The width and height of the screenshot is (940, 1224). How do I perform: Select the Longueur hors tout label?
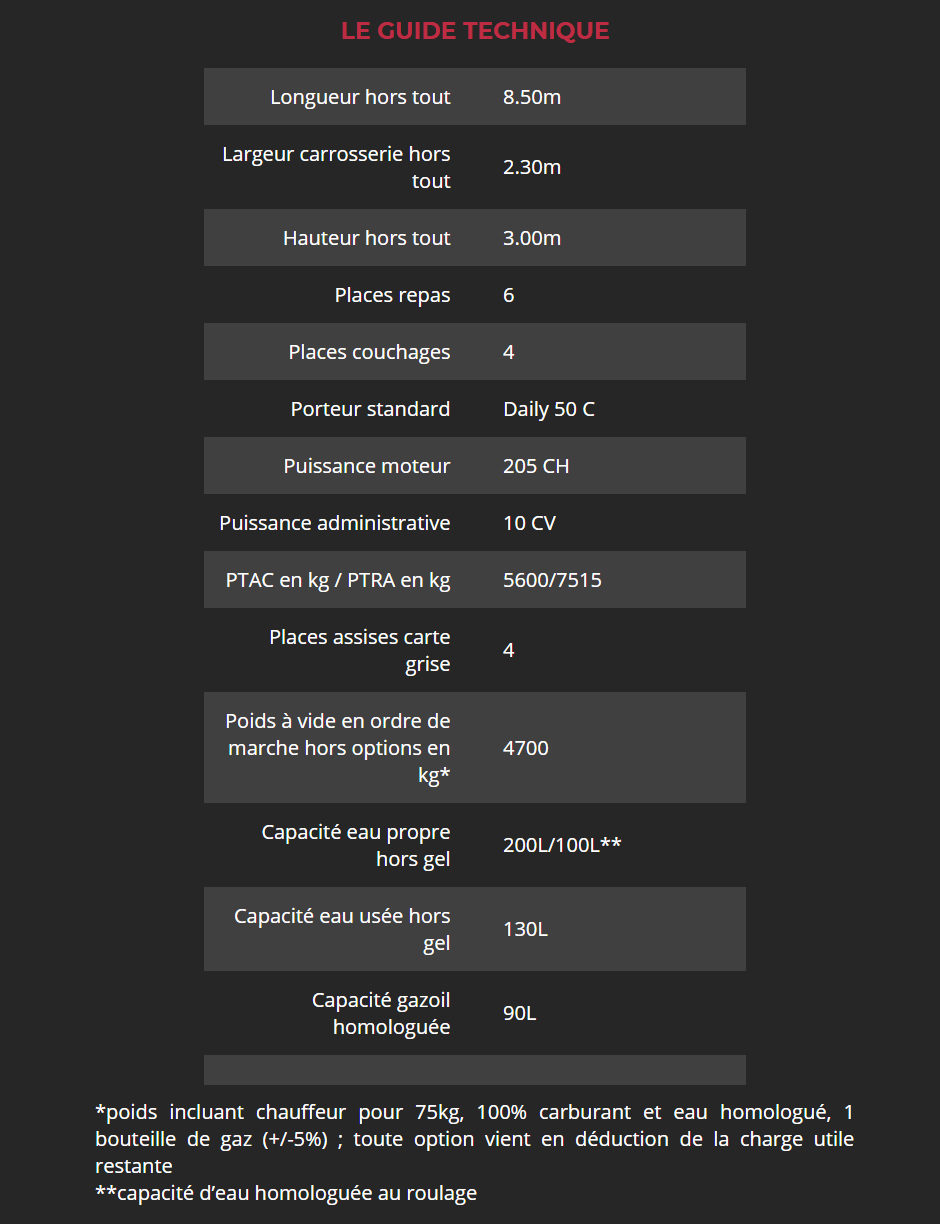(x=360, y=97)
